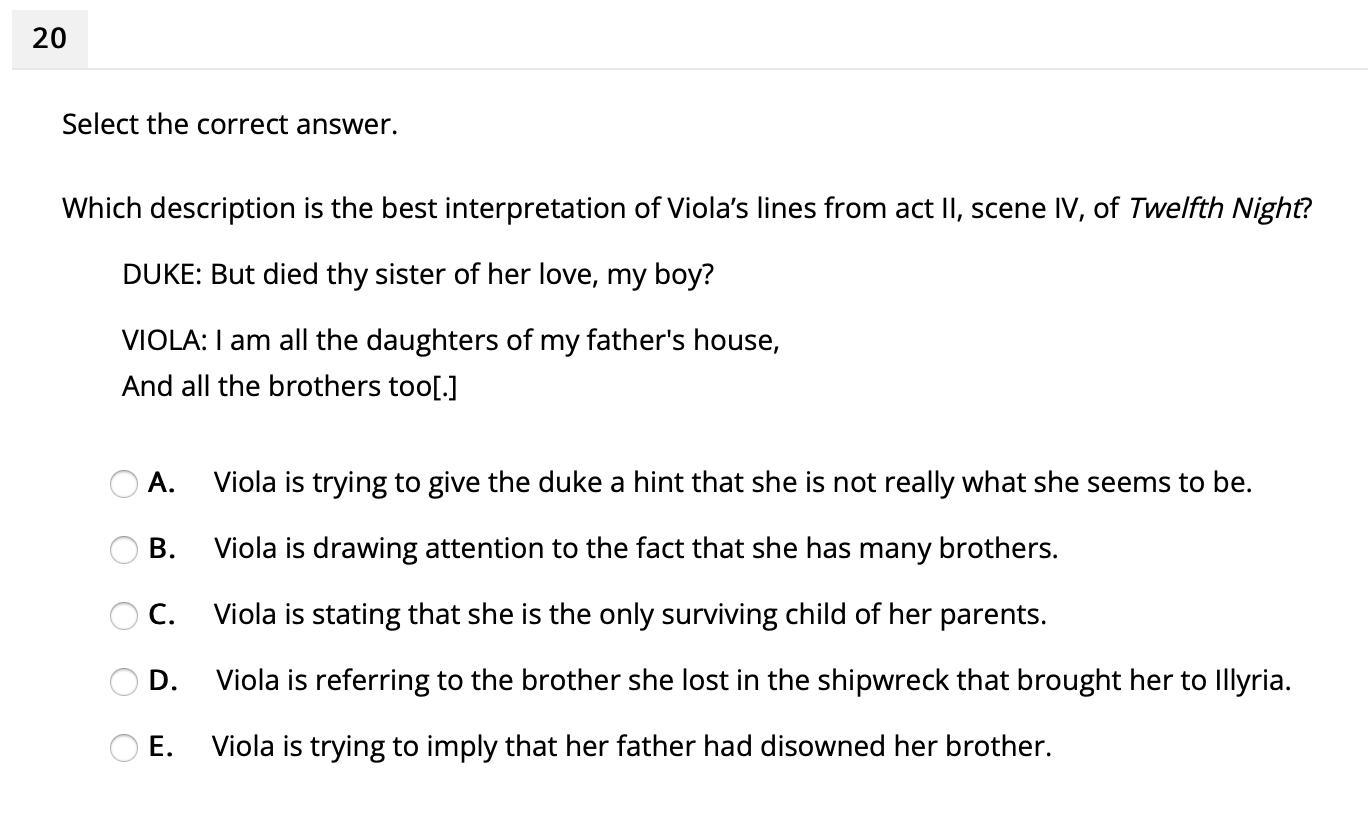The width and height of the screenshot is (1368, 816).
Task: Pick the radio button for option E
Action: (x=124, y=748)
